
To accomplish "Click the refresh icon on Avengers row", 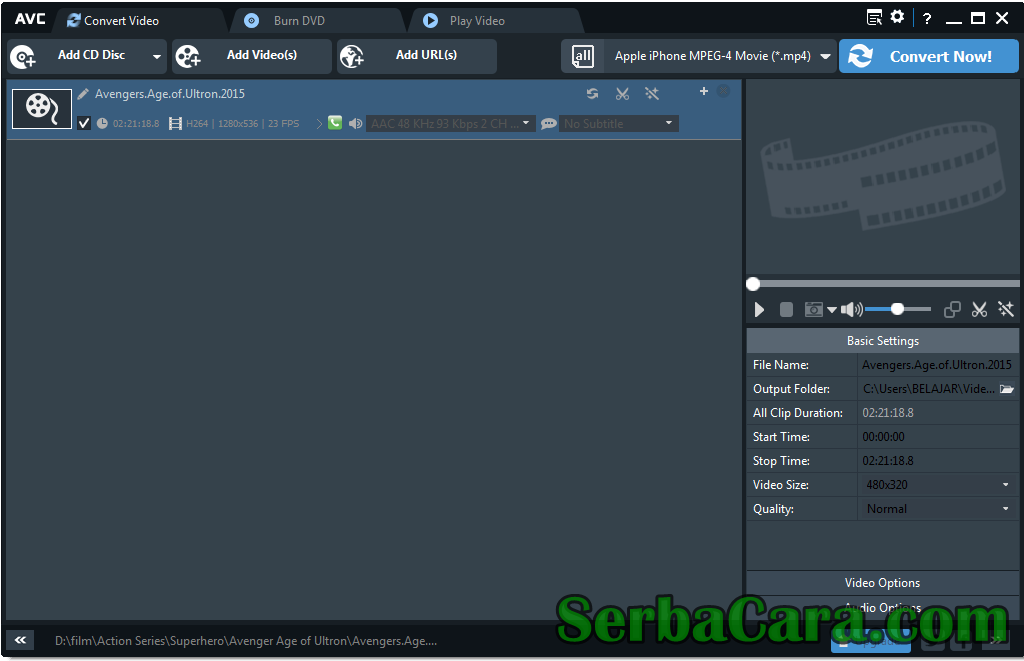I will coord(592,93).
